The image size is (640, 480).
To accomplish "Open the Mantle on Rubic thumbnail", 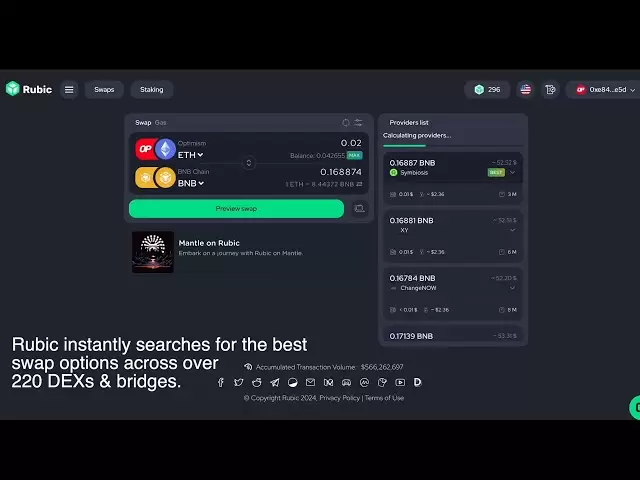I will pos(153,252).
